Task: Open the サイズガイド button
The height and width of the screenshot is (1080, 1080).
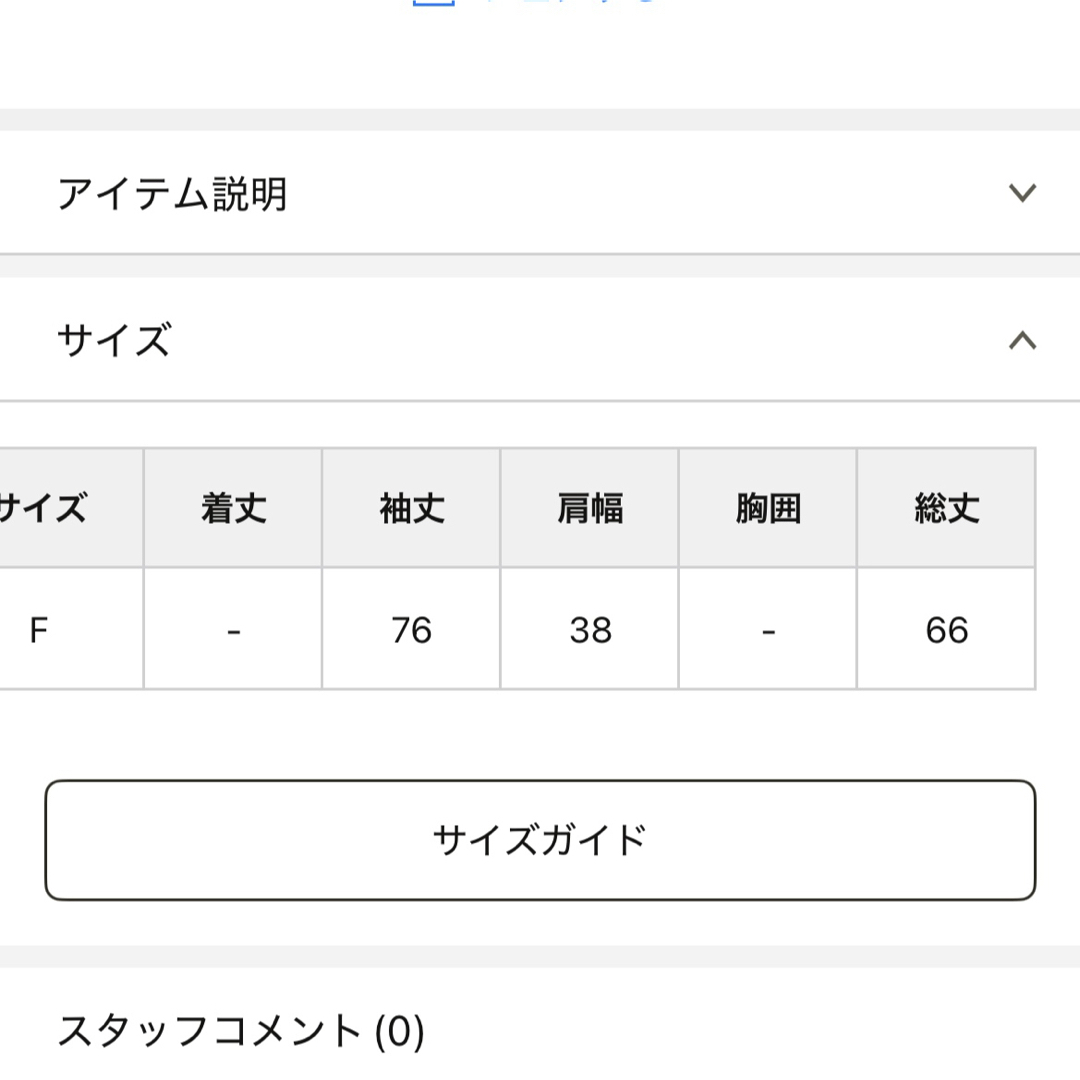Action: pos(540,840)
